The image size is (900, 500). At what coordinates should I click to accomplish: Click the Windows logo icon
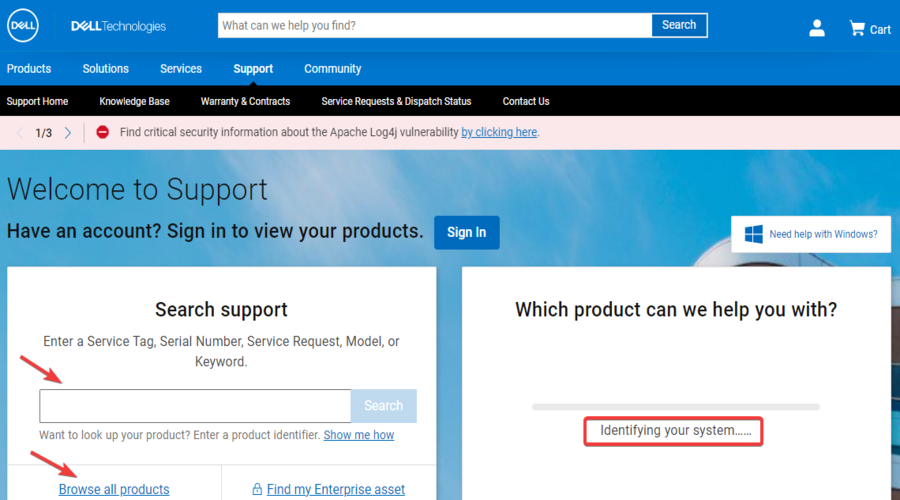point(753,234)
